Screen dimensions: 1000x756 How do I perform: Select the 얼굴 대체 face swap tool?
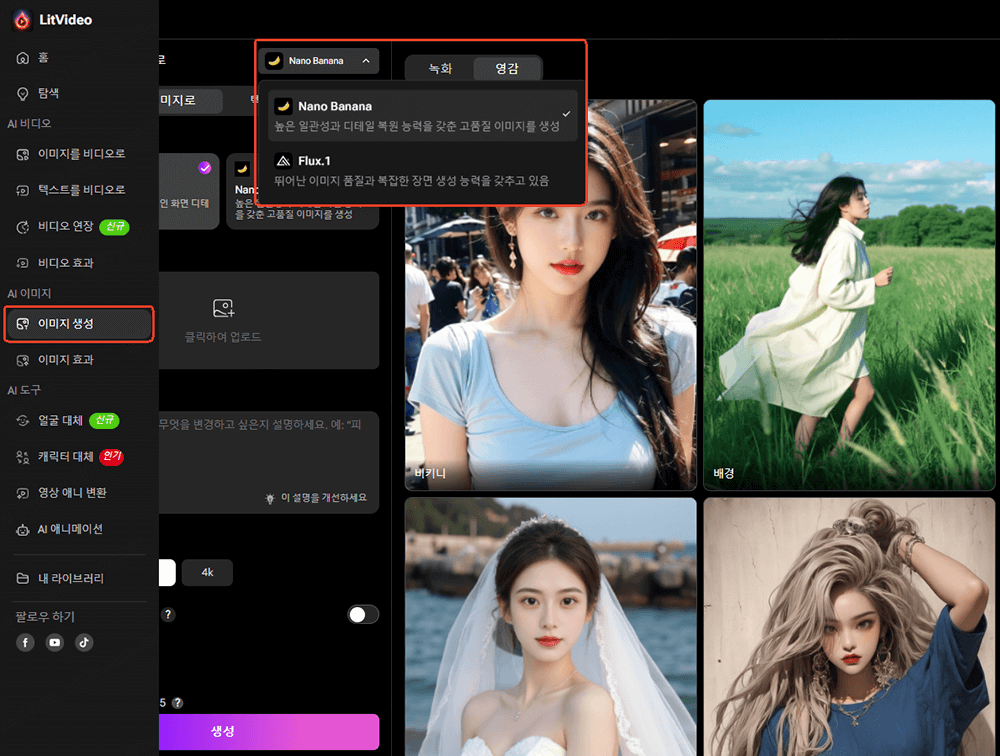point(60,420)
